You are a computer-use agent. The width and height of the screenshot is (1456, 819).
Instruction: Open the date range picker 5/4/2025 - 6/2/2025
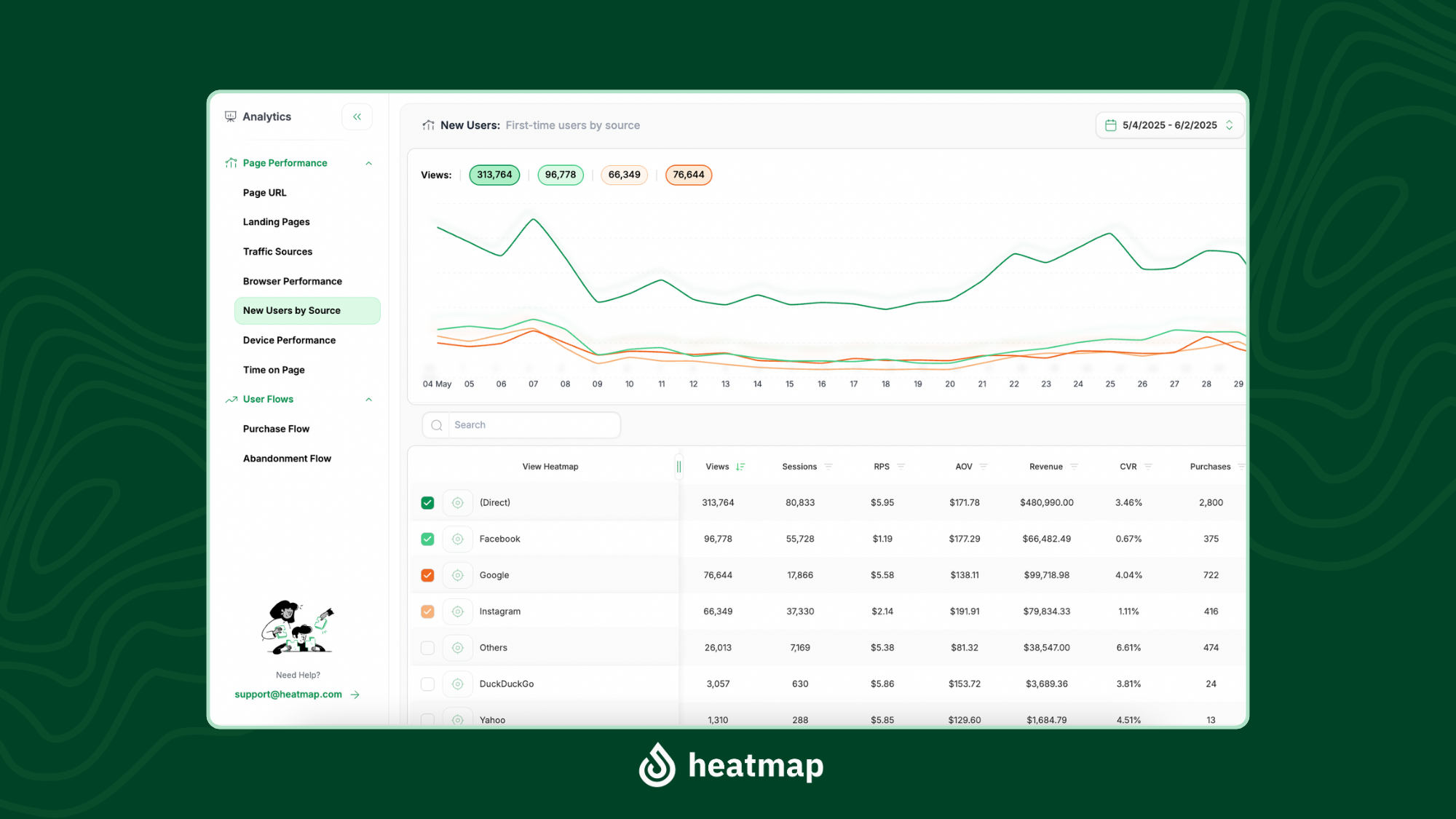point(1169,125)
